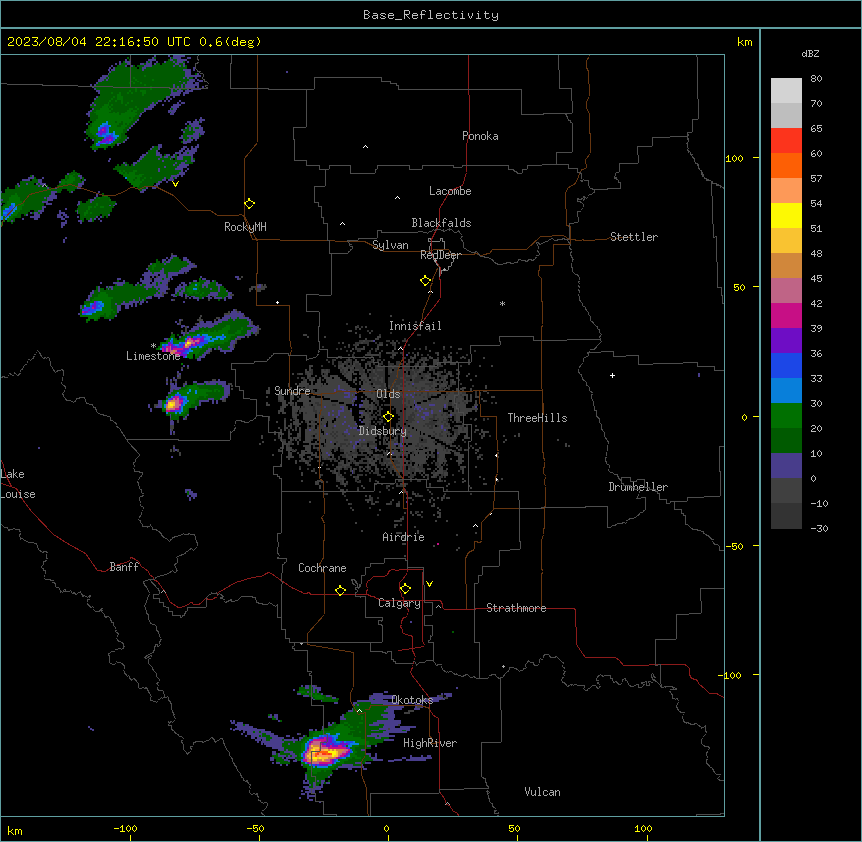Click the RockyMH label
862x842 pixels.
(x=245, y=227)
